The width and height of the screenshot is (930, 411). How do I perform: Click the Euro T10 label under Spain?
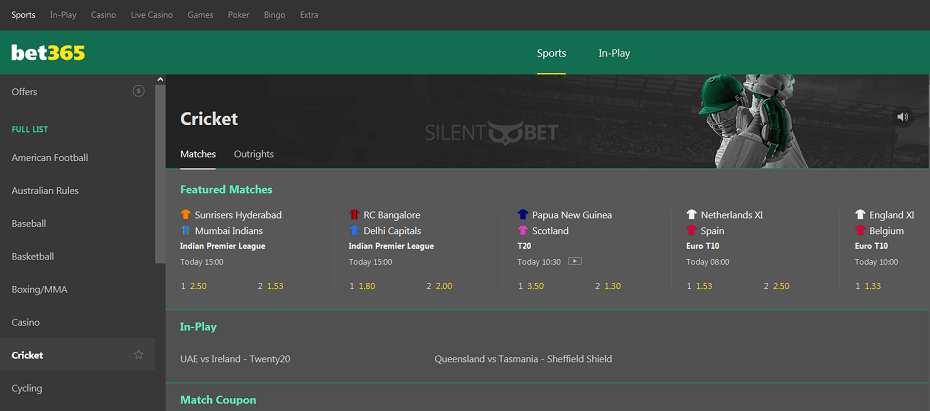[x=703, y=246]
